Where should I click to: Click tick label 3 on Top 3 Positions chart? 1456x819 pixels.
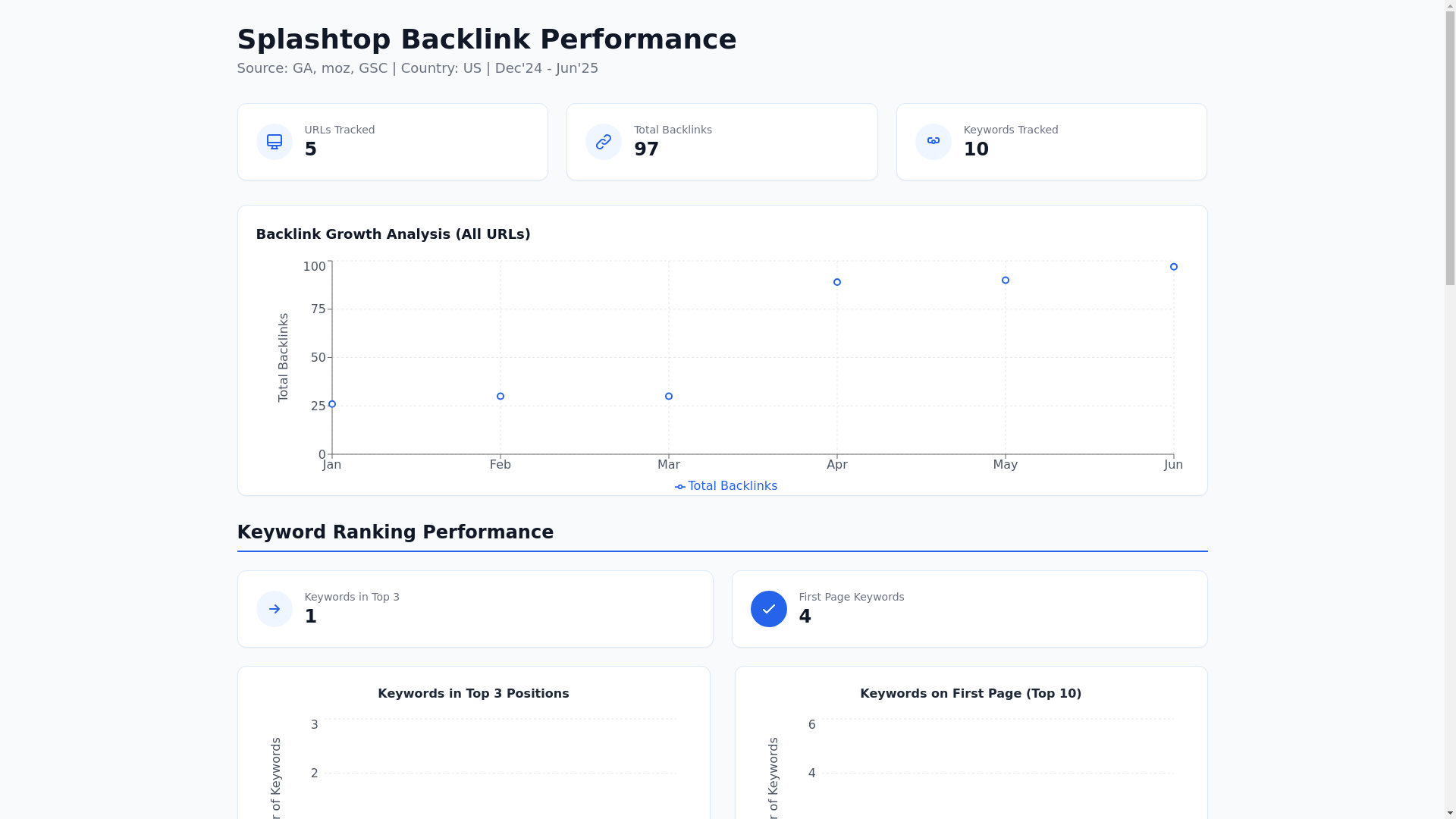[315, 725]
